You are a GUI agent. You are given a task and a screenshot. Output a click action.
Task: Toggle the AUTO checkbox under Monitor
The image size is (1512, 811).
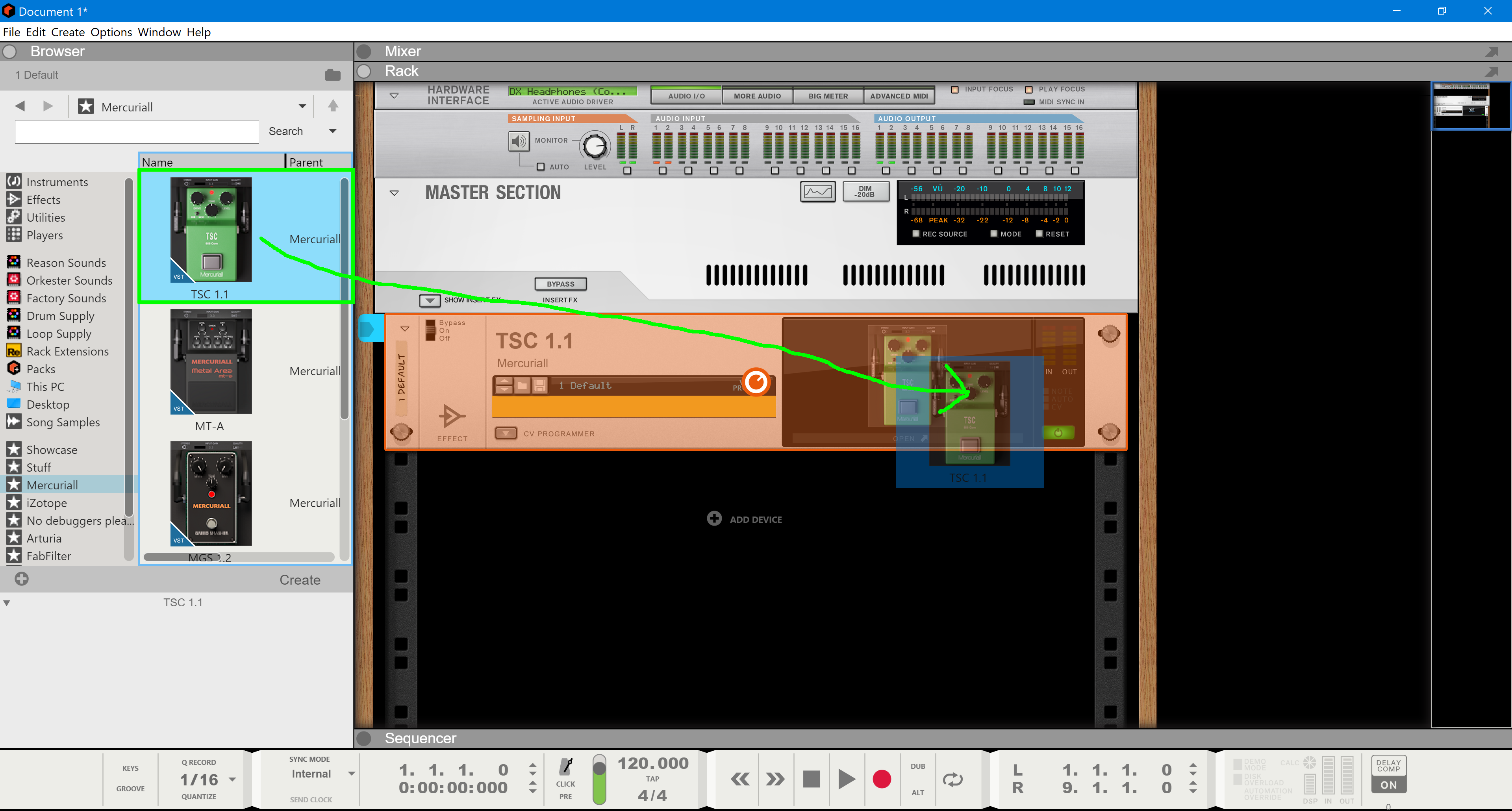point(541,167)
